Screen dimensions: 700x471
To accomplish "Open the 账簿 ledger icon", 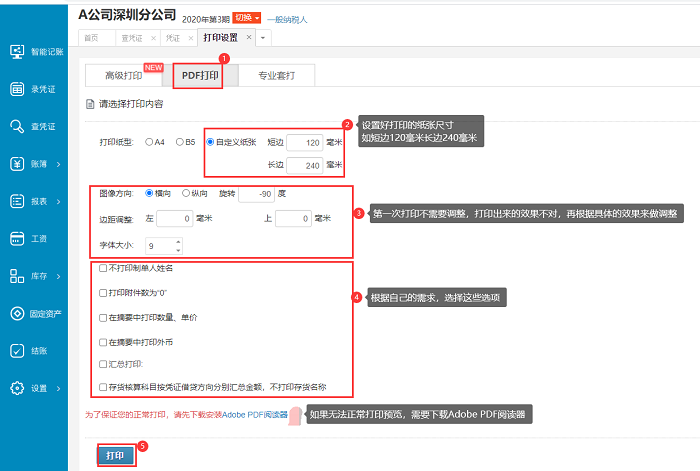I will tap(17, 163).
